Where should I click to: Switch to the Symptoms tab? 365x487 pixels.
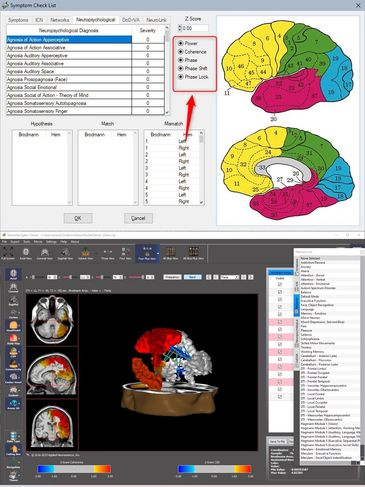pyautogui.click(x=18, y=20)
